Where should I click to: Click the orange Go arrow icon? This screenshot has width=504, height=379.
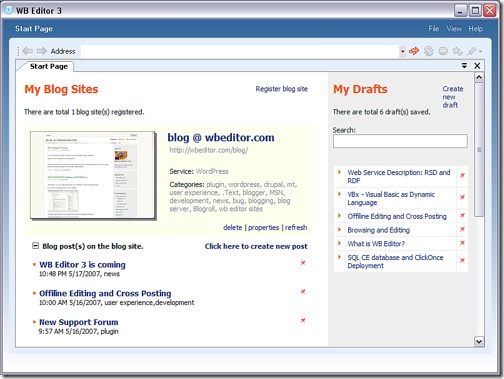point(414,51)
